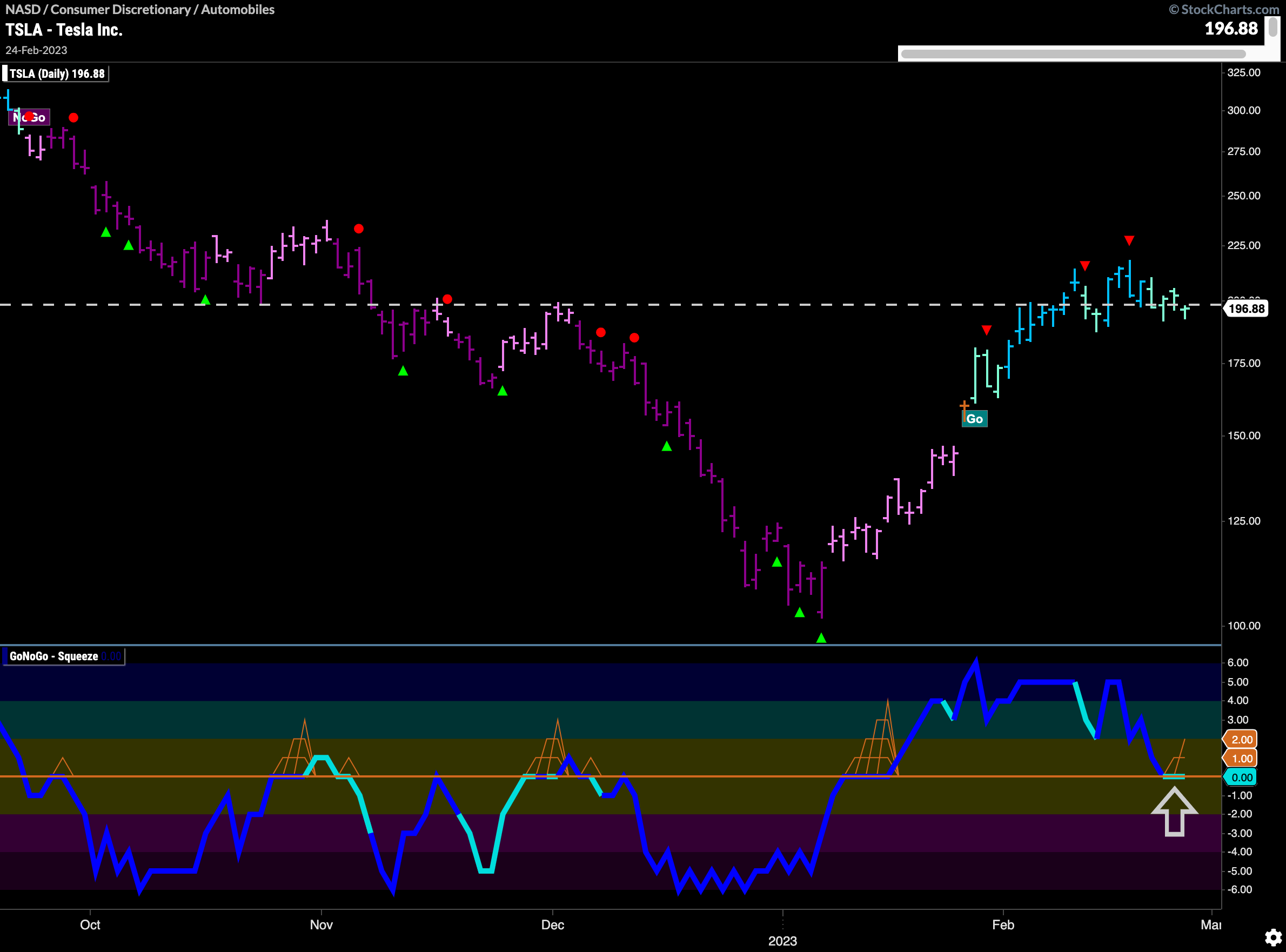Click the 150.00 price axis label
The image size is (1286, 952).
pyautogui.click(x=1244, y=435)
